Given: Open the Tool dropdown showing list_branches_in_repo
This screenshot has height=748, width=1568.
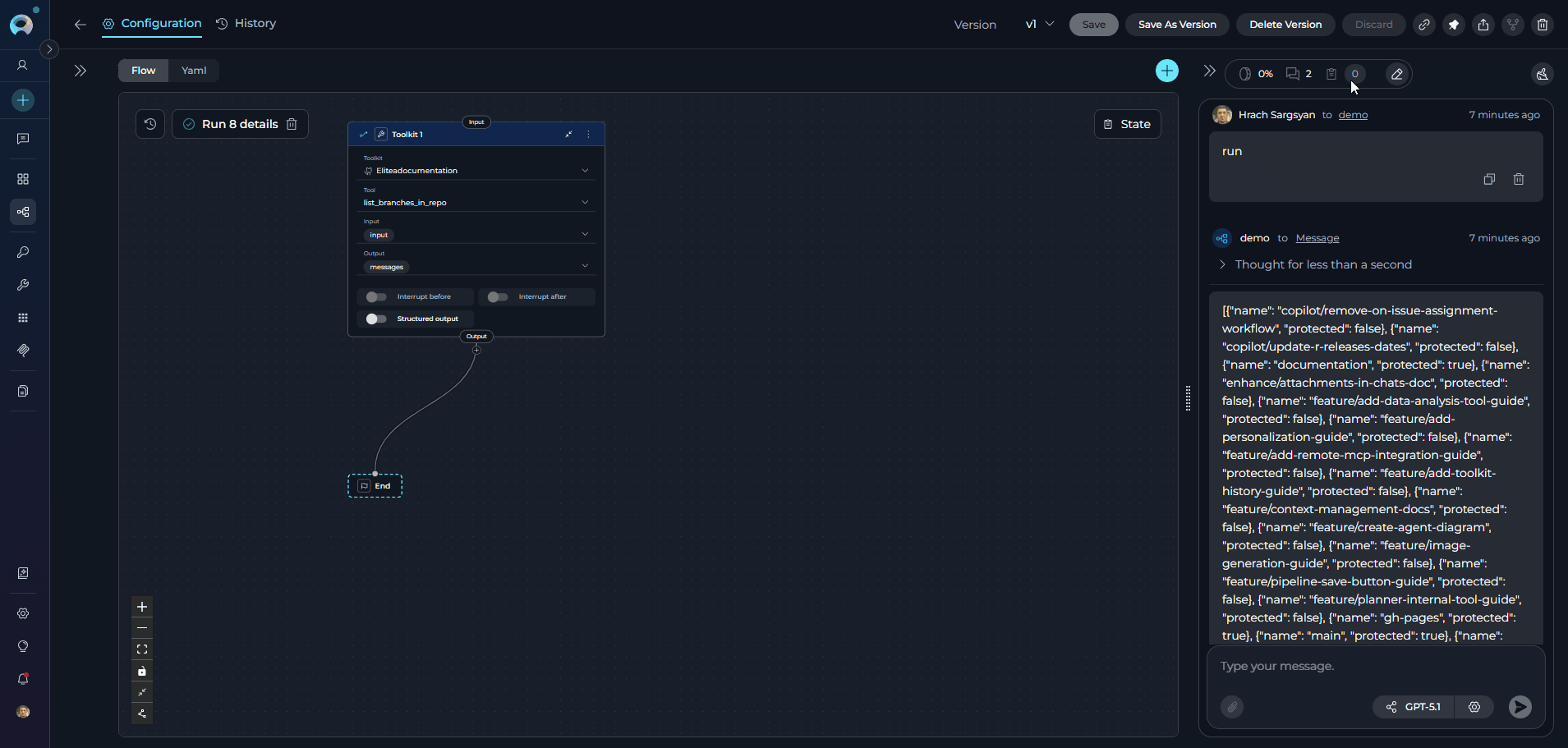Looking at the screenshot, I should (x=476, y=201).
